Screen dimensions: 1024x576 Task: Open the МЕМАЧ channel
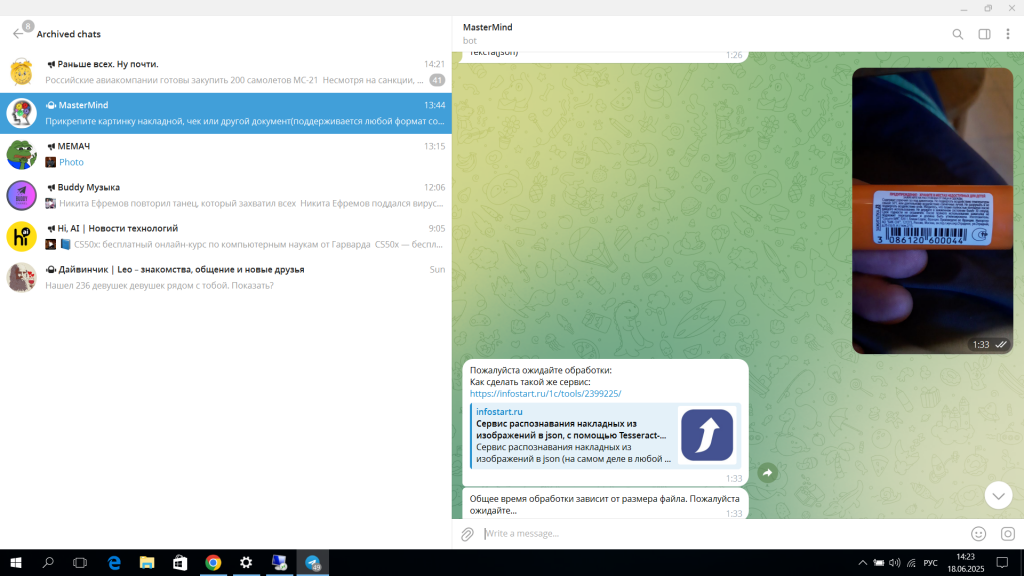225,154
